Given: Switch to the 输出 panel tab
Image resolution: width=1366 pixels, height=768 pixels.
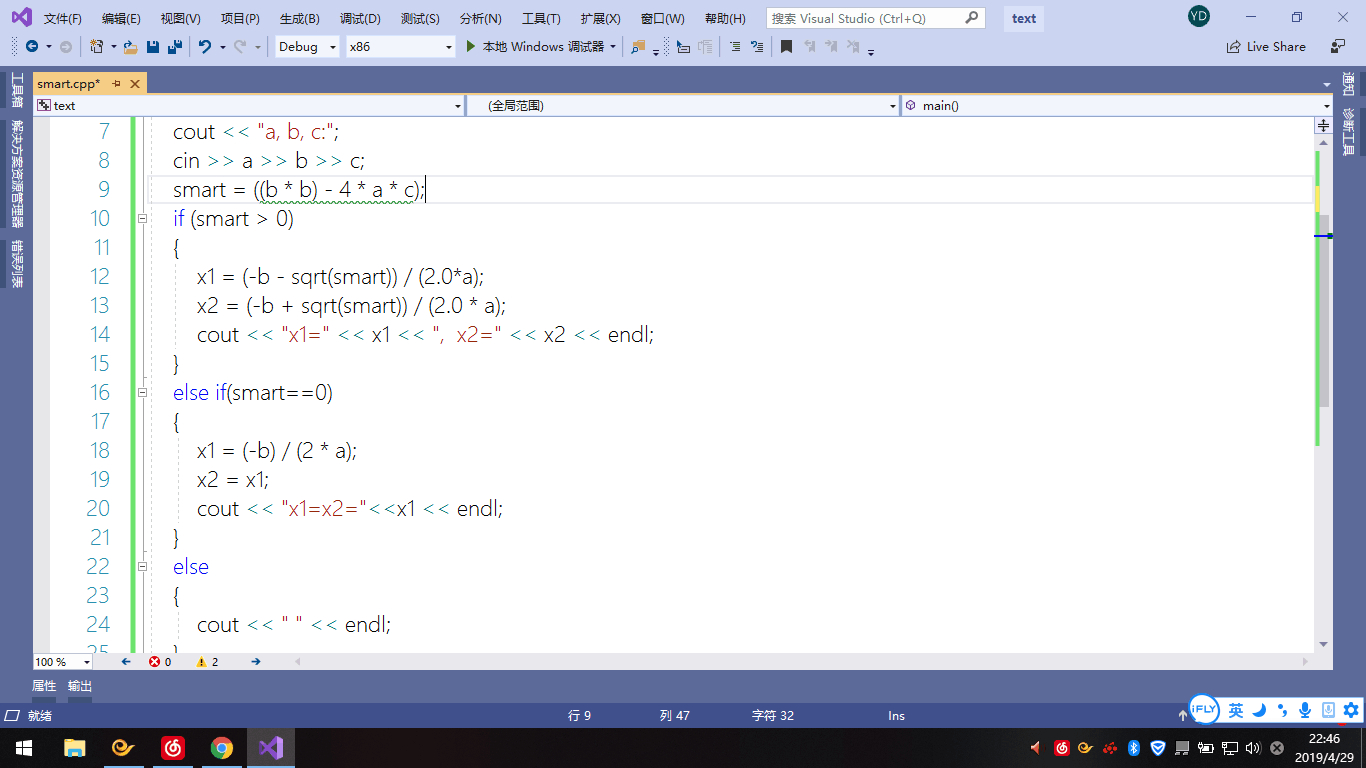Looking at the screenshot, I should (80, 686).
